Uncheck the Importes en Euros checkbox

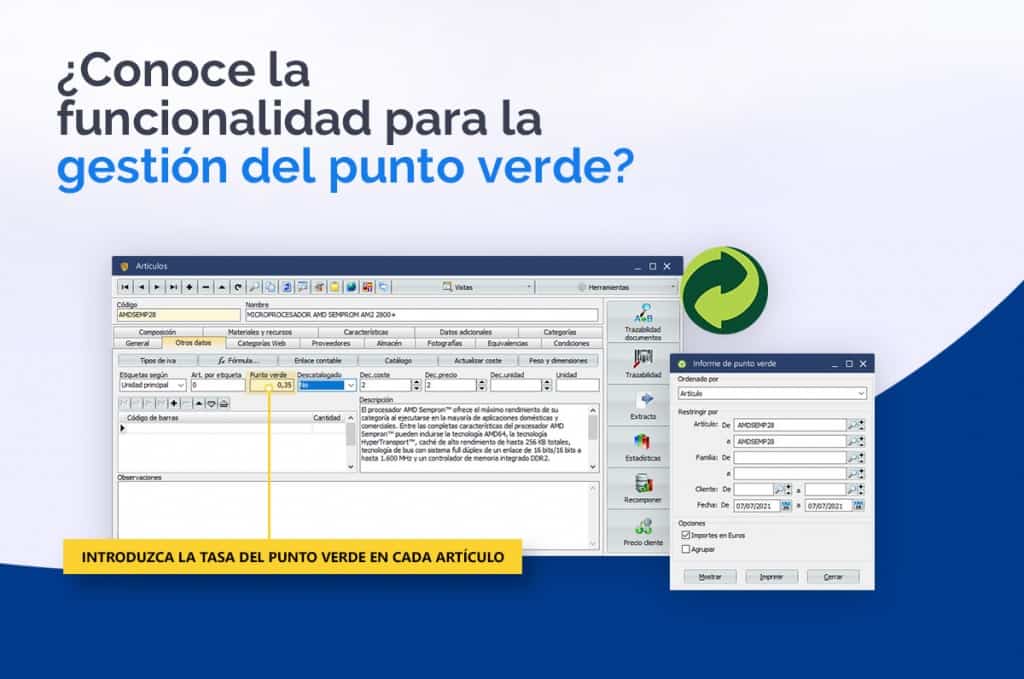[x=685, y=535]
